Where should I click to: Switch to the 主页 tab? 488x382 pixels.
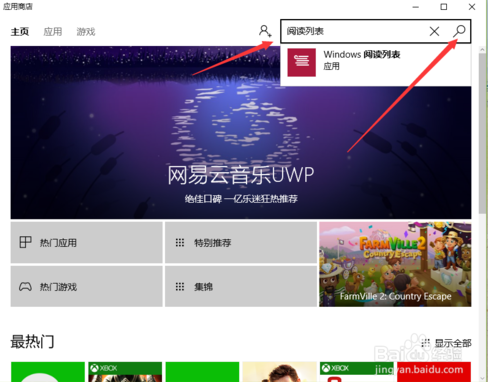[x=20, y=32]
